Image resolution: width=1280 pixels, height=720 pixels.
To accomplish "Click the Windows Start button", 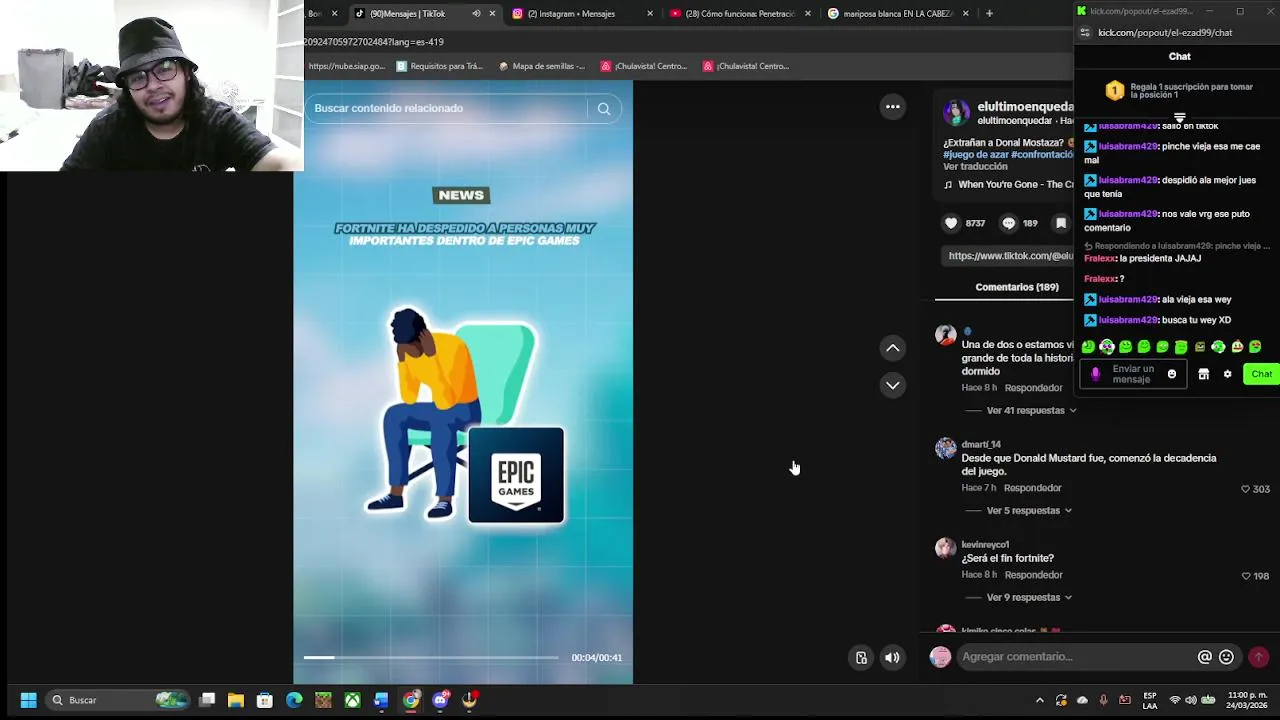I will click(x=28, y=700).
